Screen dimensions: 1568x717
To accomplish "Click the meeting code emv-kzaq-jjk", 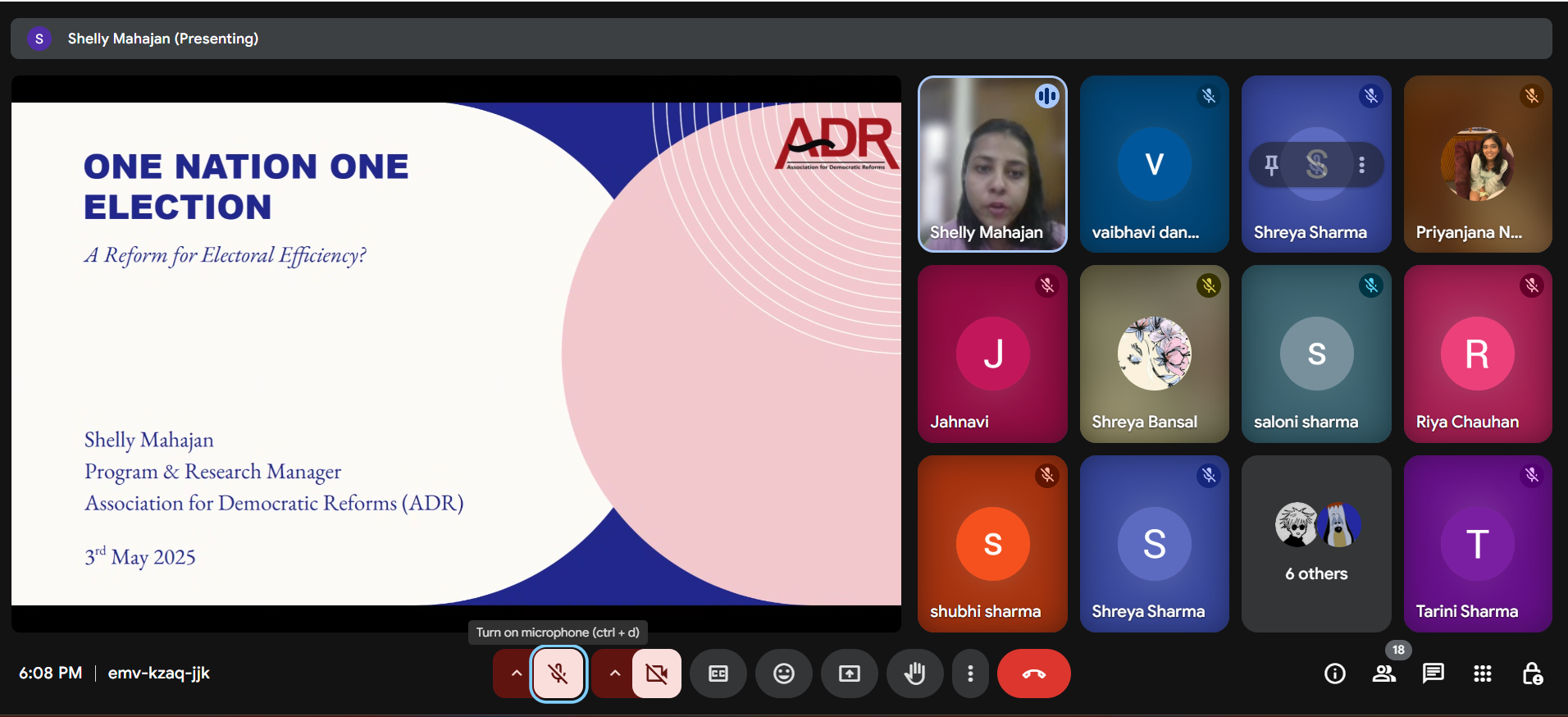I will click(159, 674).
